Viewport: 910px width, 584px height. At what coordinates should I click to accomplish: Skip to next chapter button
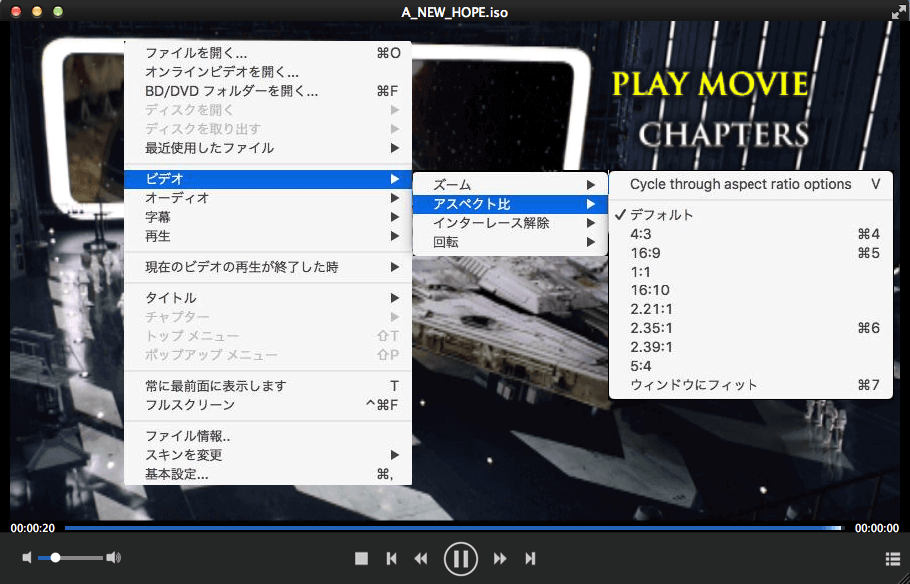pos(530,558)
